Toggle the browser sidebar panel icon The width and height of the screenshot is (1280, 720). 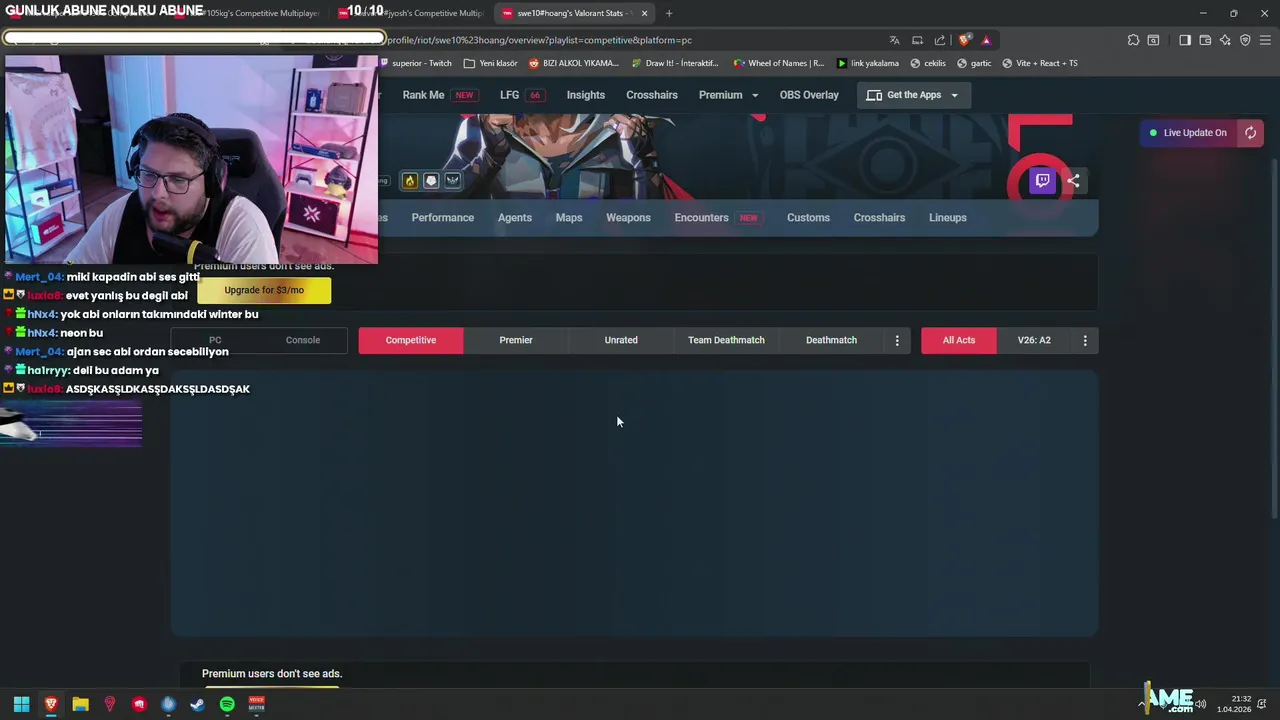(x=1185, y=40)
